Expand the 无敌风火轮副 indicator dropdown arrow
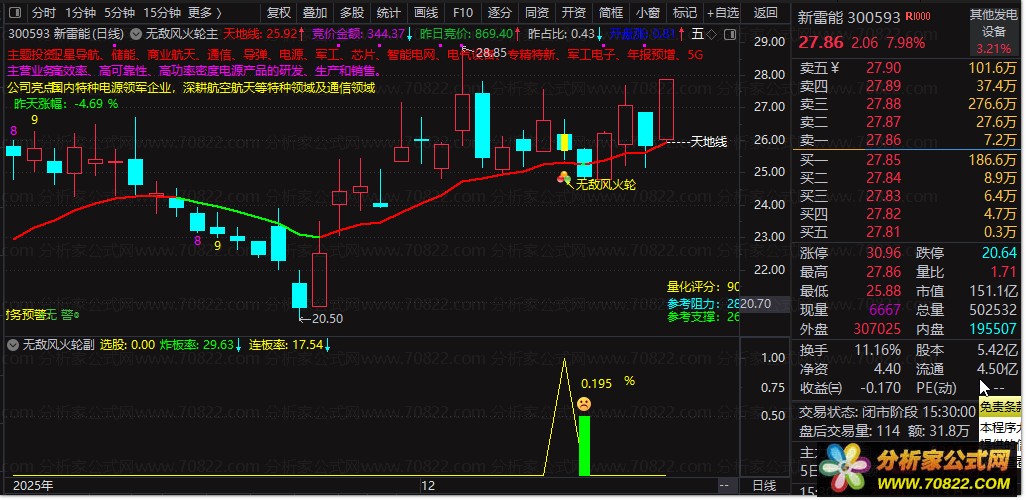 tap(13, 345)
